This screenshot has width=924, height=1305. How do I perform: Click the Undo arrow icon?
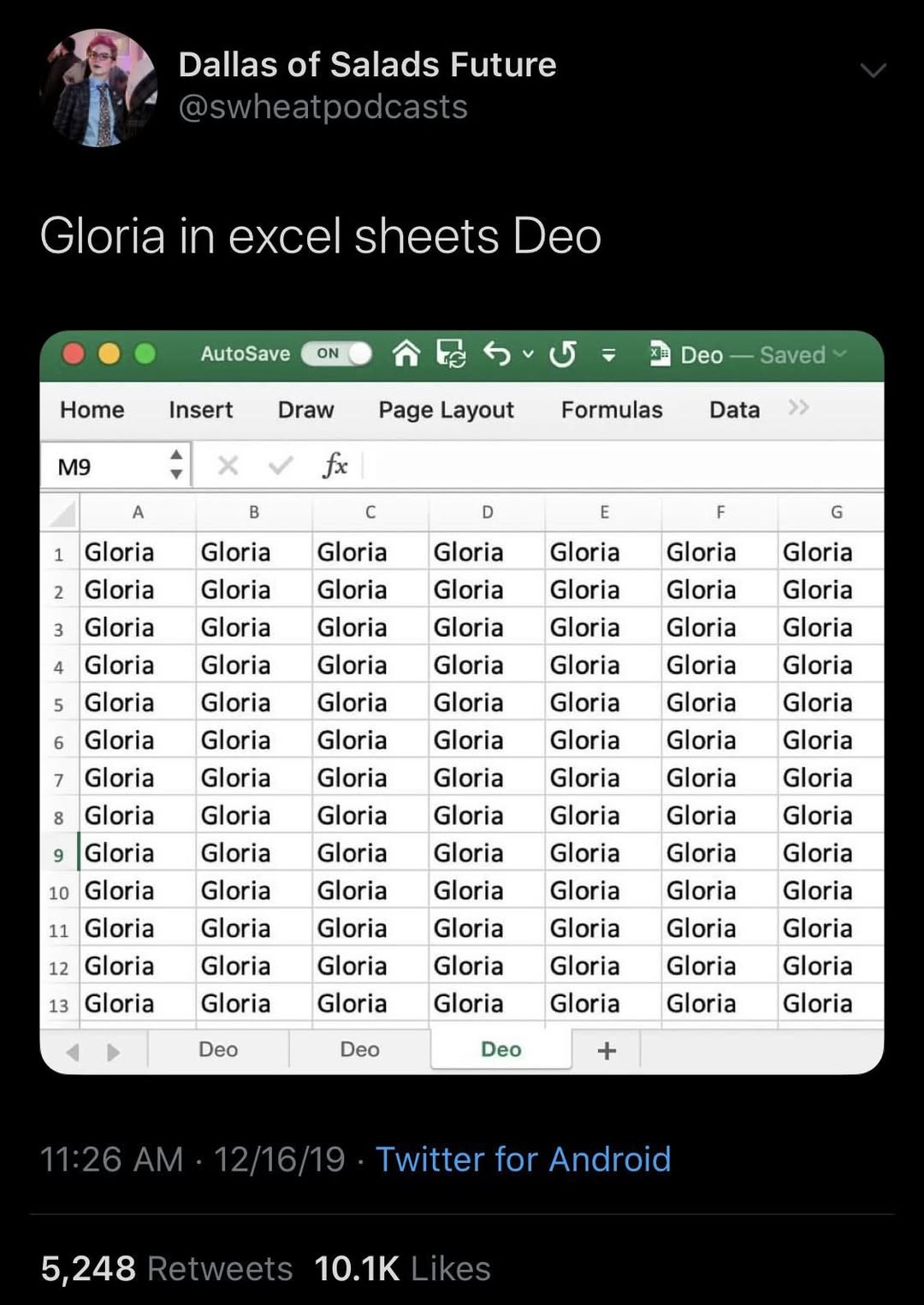point(497,353)
